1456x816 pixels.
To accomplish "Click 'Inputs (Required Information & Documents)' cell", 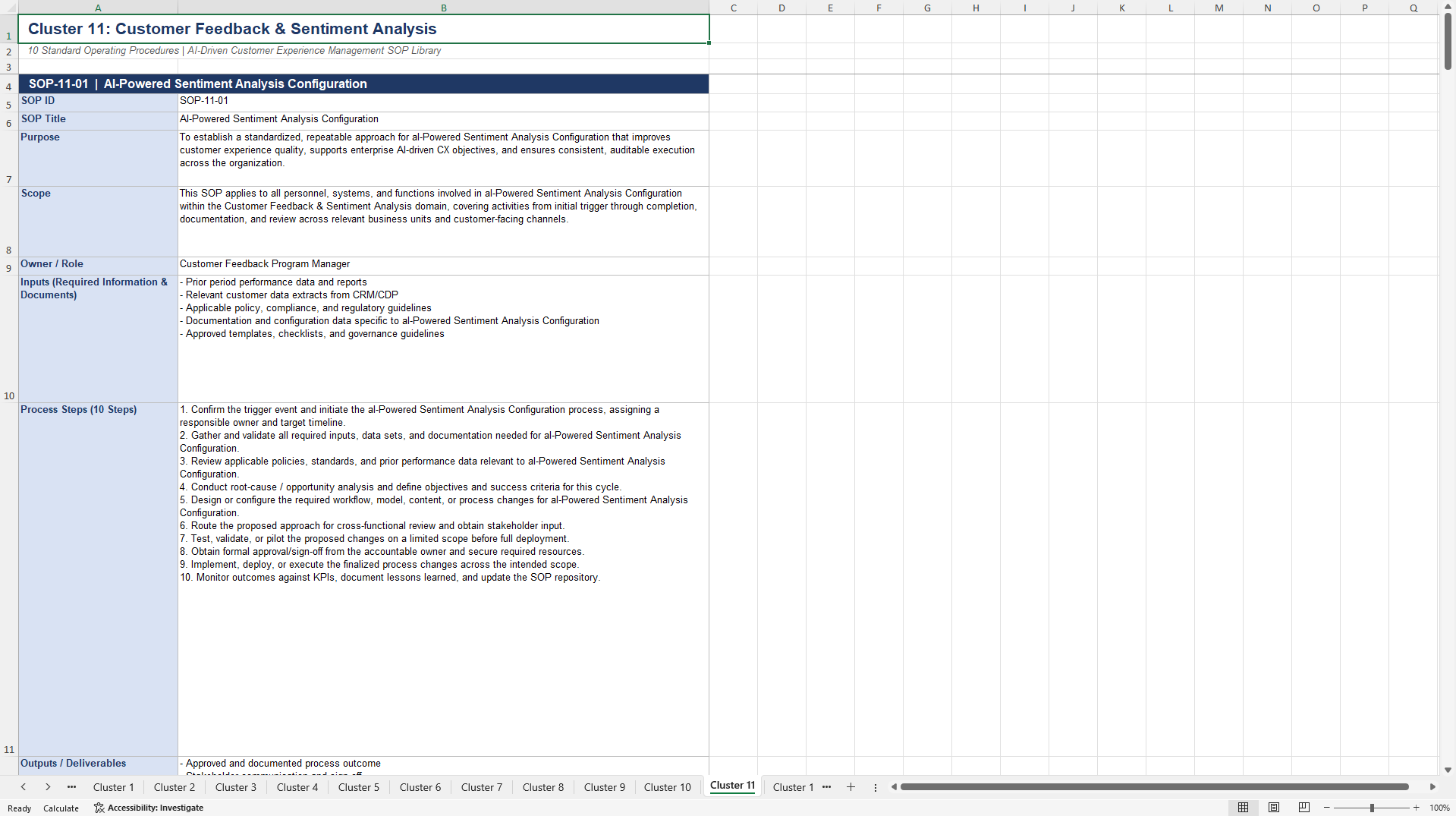I will pyautogui.click(x=99, y=339).
